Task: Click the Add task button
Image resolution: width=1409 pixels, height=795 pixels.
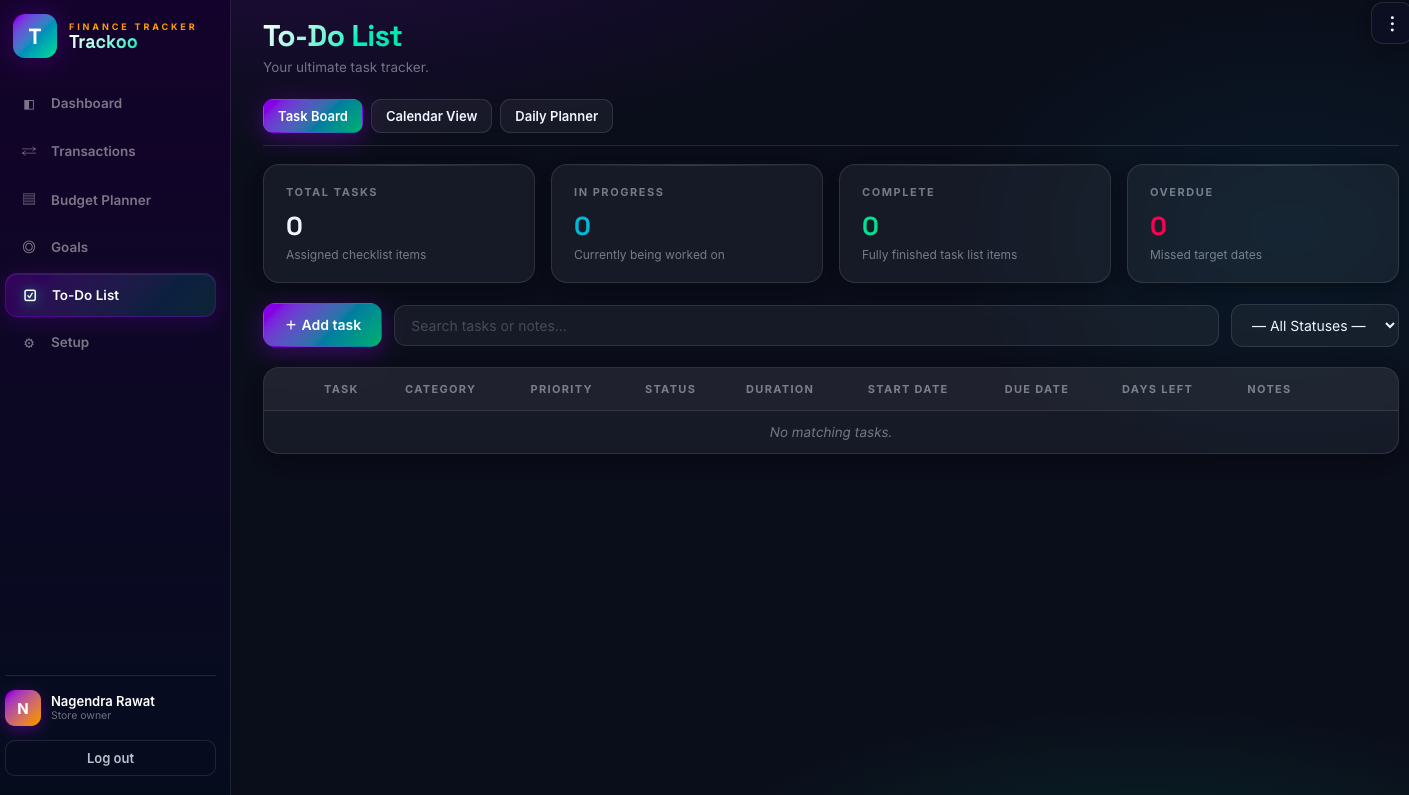Action: (322, 325)
